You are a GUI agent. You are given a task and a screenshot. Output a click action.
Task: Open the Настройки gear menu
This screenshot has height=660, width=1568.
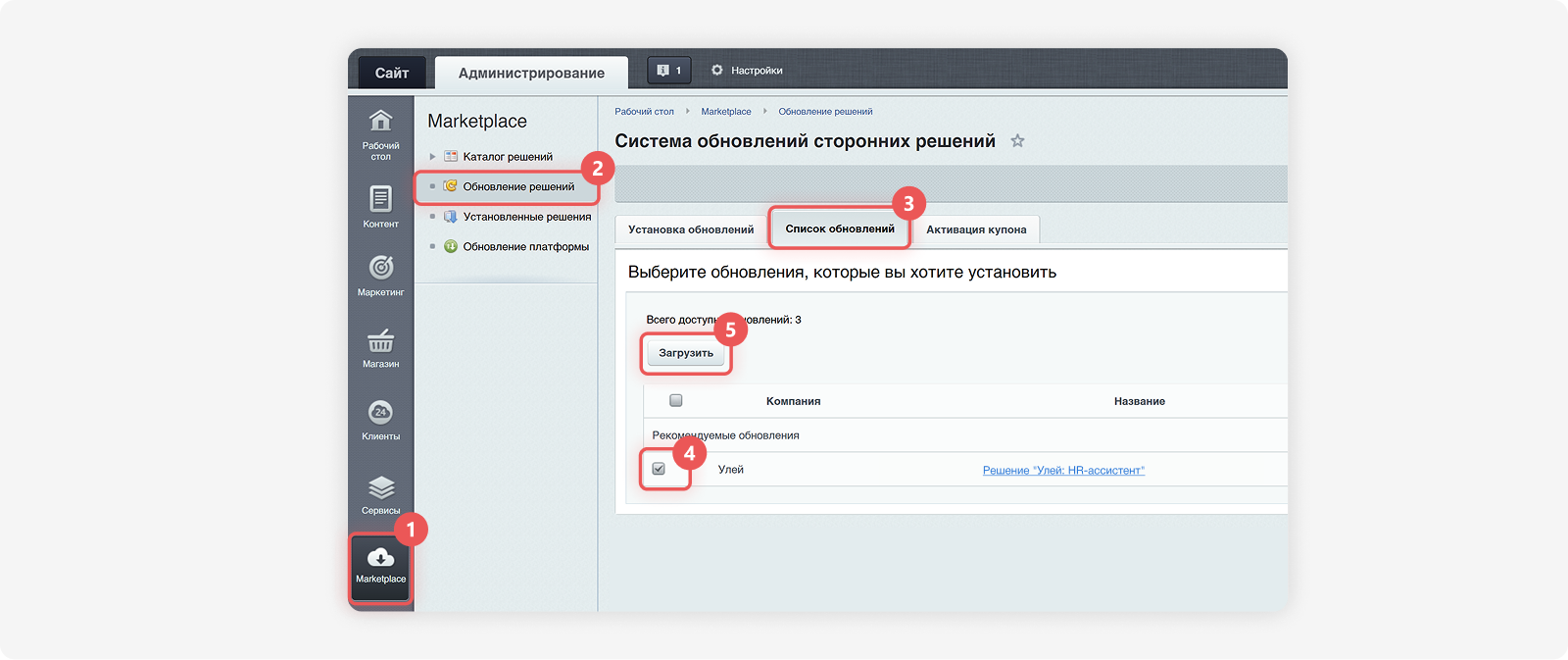(x=747, y=71)
